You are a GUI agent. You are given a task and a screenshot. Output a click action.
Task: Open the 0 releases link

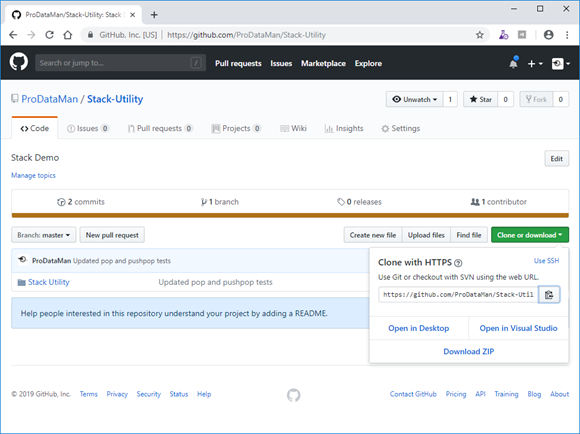coord(359,202)
